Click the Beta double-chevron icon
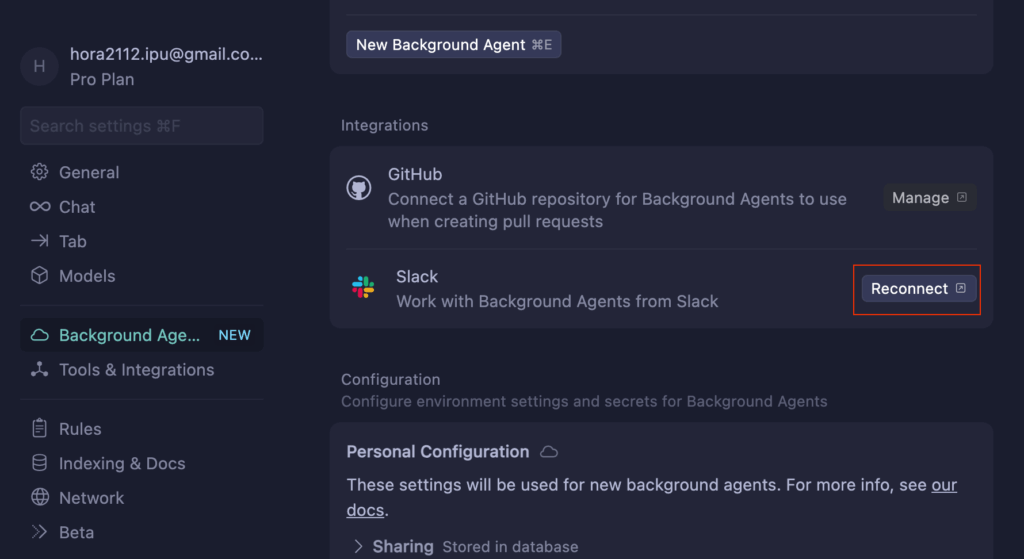 point(39,532)
